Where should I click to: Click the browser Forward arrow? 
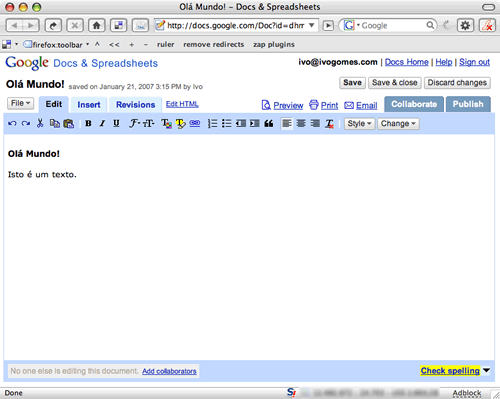point(31,25)
